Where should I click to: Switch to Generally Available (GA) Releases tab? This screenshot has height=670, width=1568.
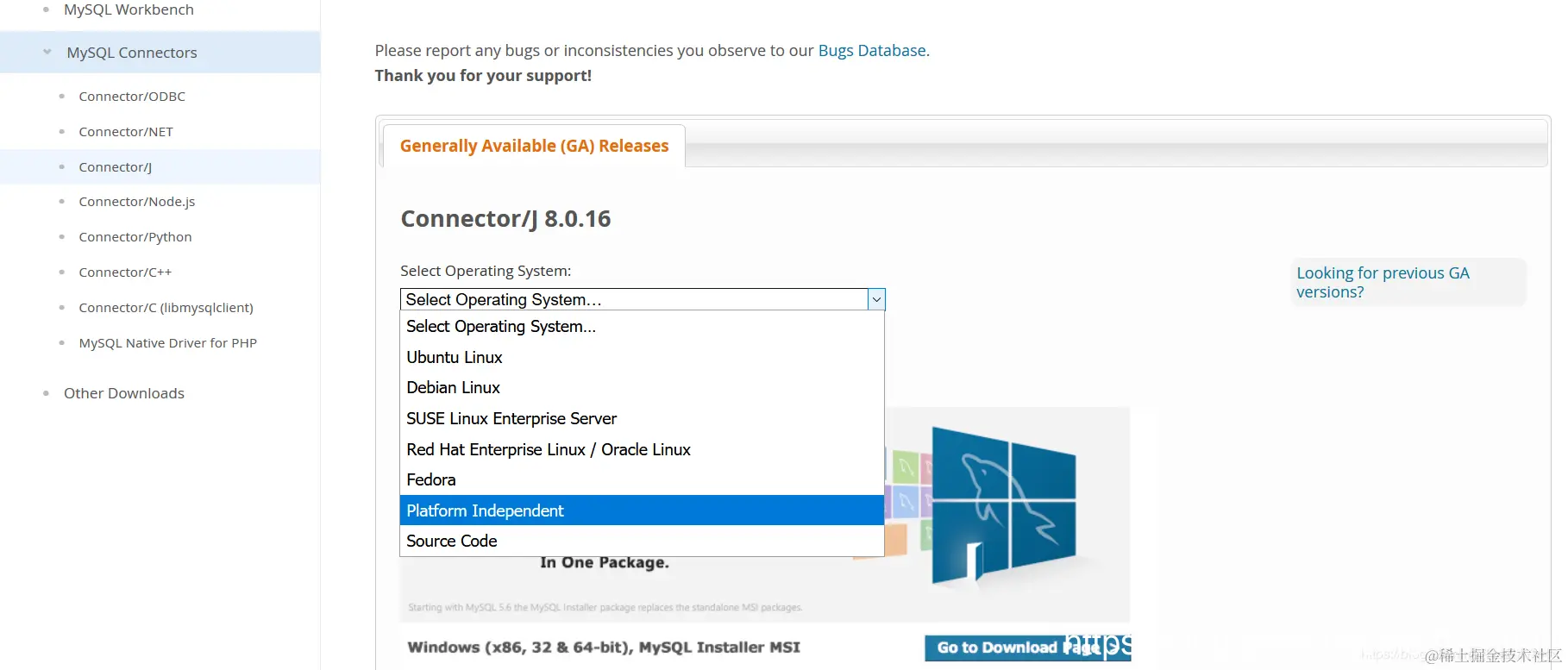[534, 146]
